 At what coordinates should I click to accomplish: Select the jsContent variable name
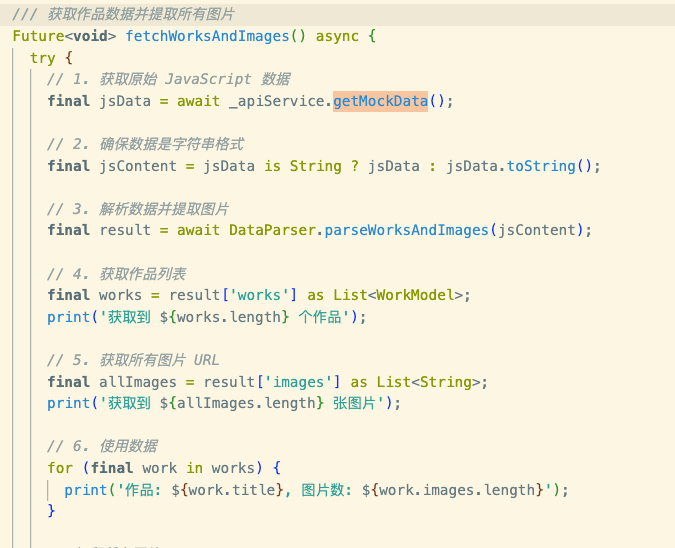(x=138, y=166)
